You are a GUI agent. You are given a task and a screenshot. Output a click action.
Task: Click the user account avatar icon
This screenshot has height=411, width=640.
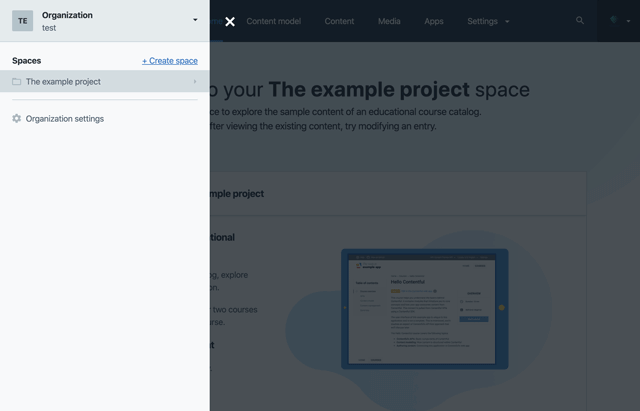[613, 20]
